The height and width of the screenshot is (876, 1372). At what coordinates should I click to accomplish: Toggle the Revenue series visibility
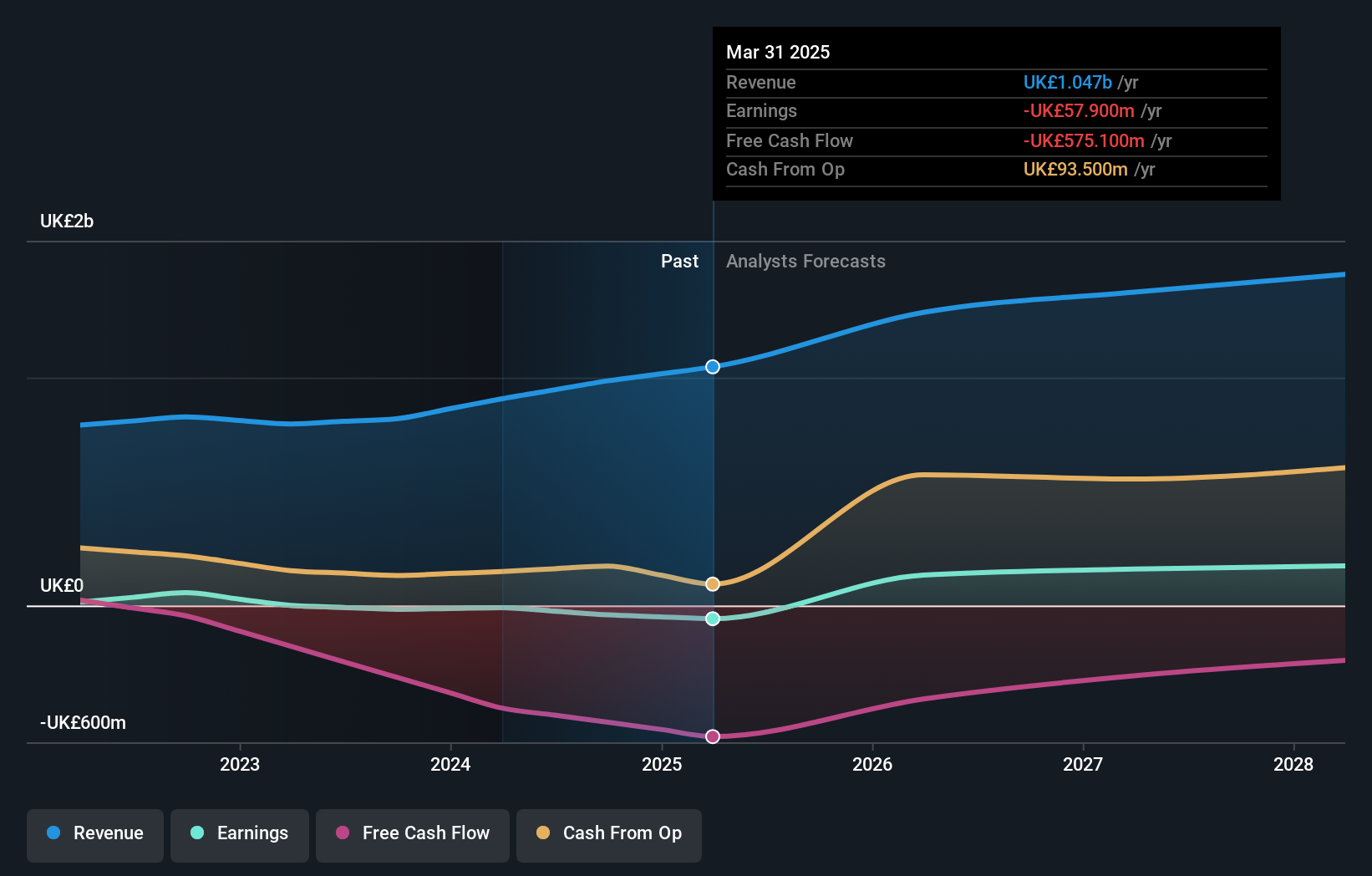coord(94,835)
